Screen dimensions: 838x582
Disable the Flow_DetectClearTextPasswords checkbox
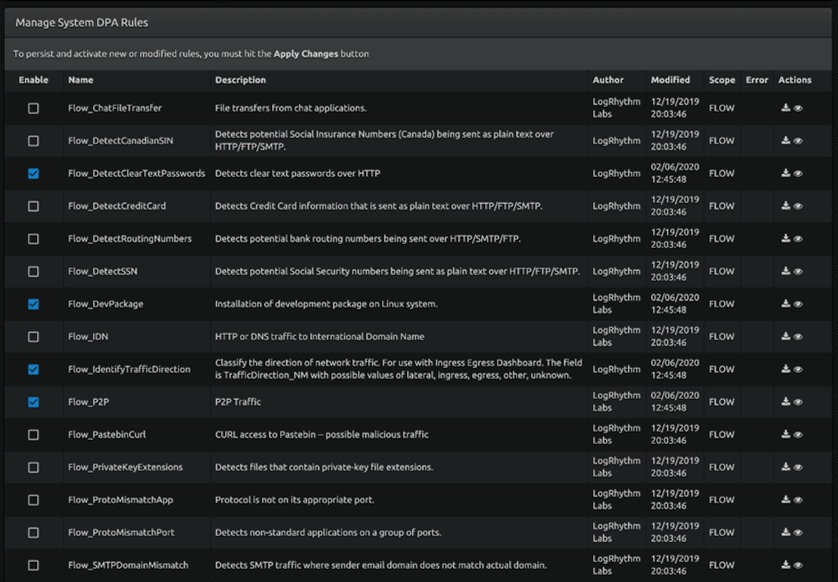pyautogui.click(x=33, y=173)
